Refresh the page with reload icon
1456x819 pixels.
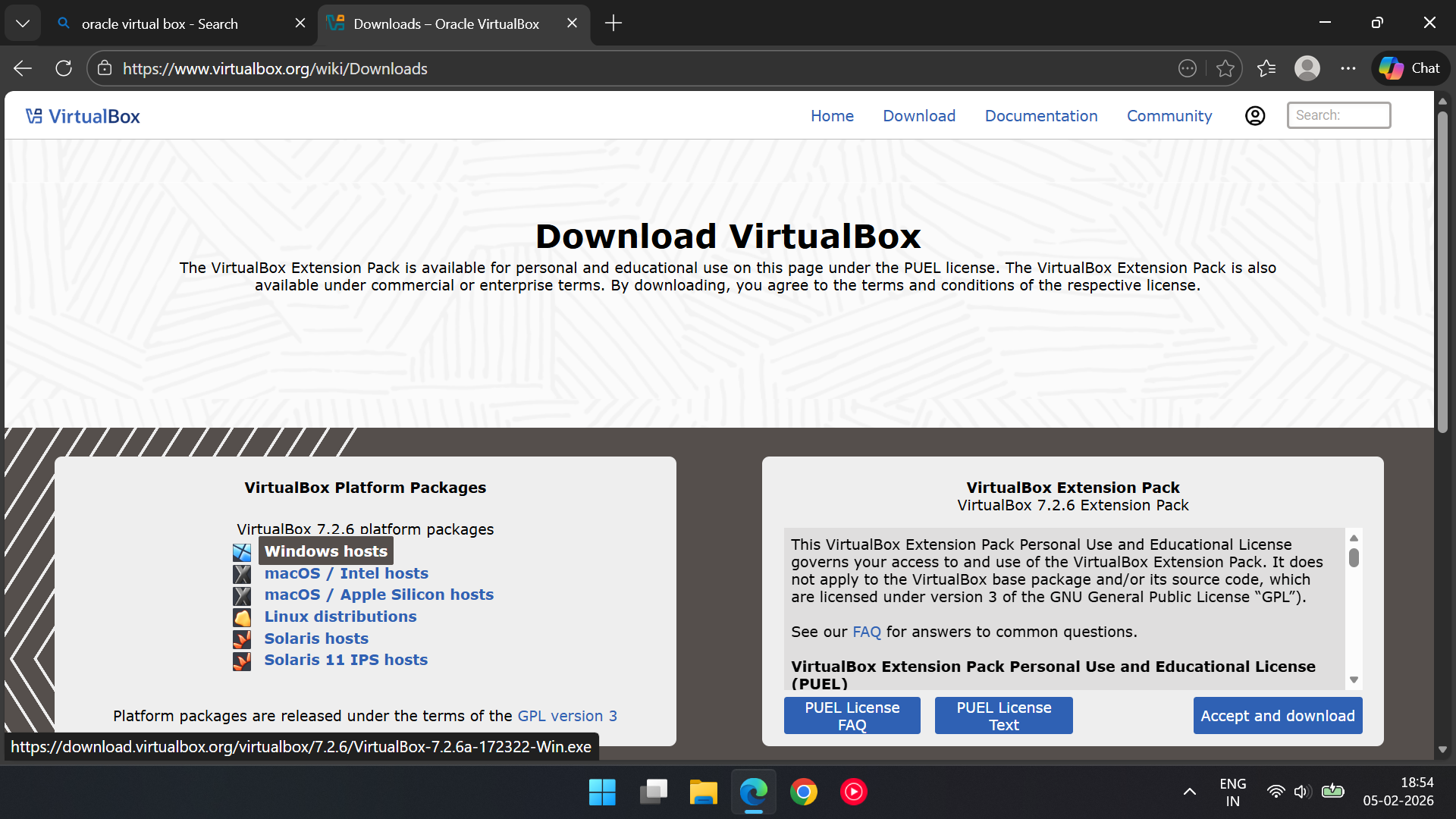[64, 68]
